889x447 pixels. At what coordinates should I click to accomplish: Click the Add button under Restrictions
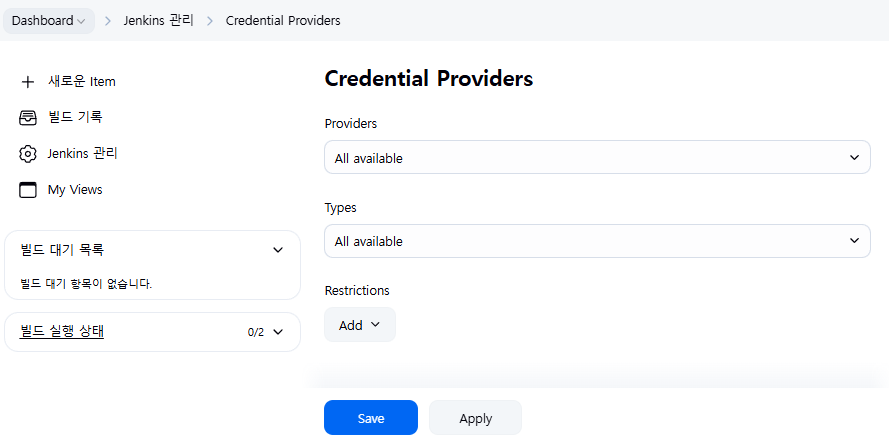click(359, 324)
